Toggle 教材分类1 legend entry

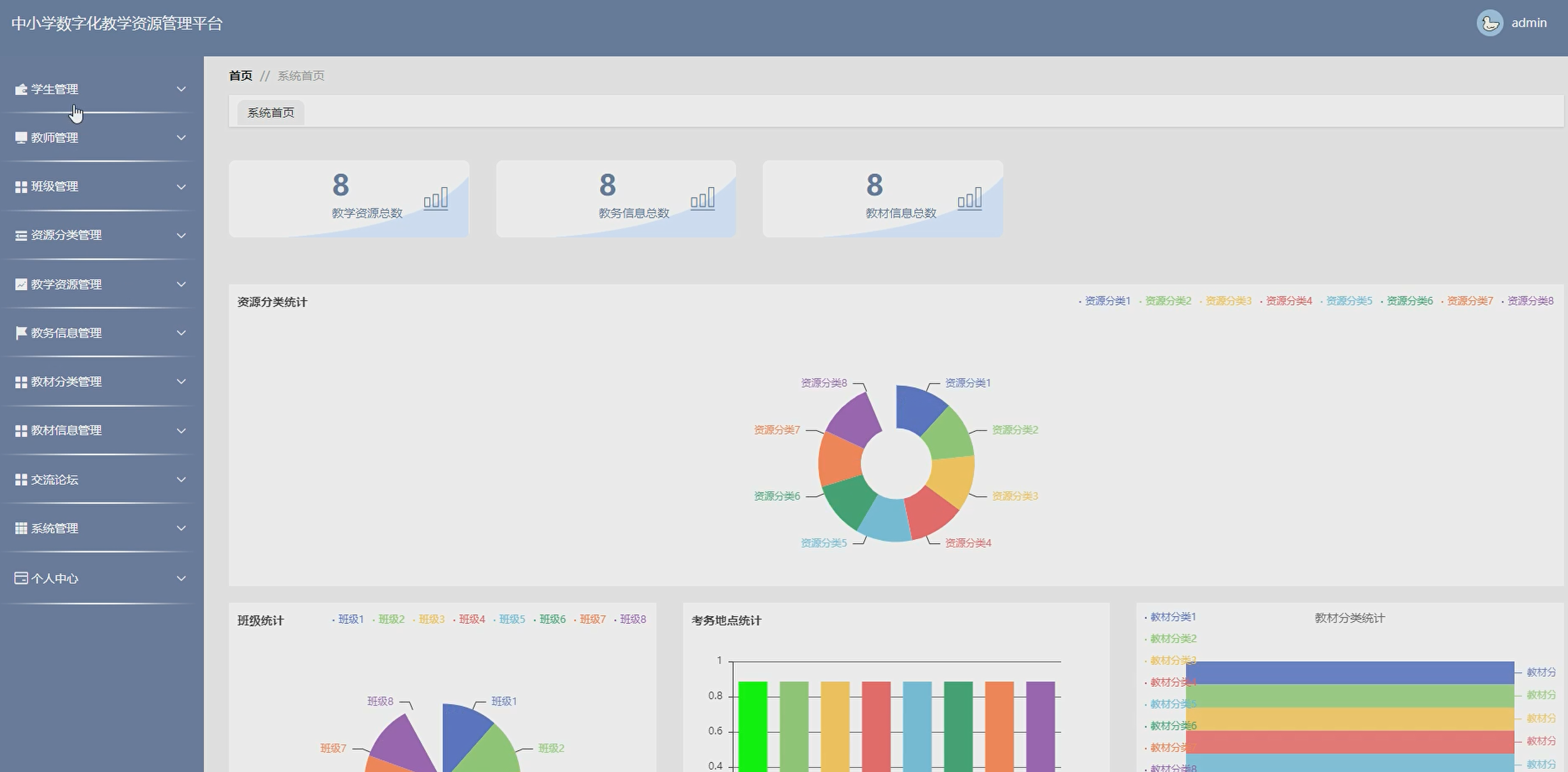tap(1170, 617)
